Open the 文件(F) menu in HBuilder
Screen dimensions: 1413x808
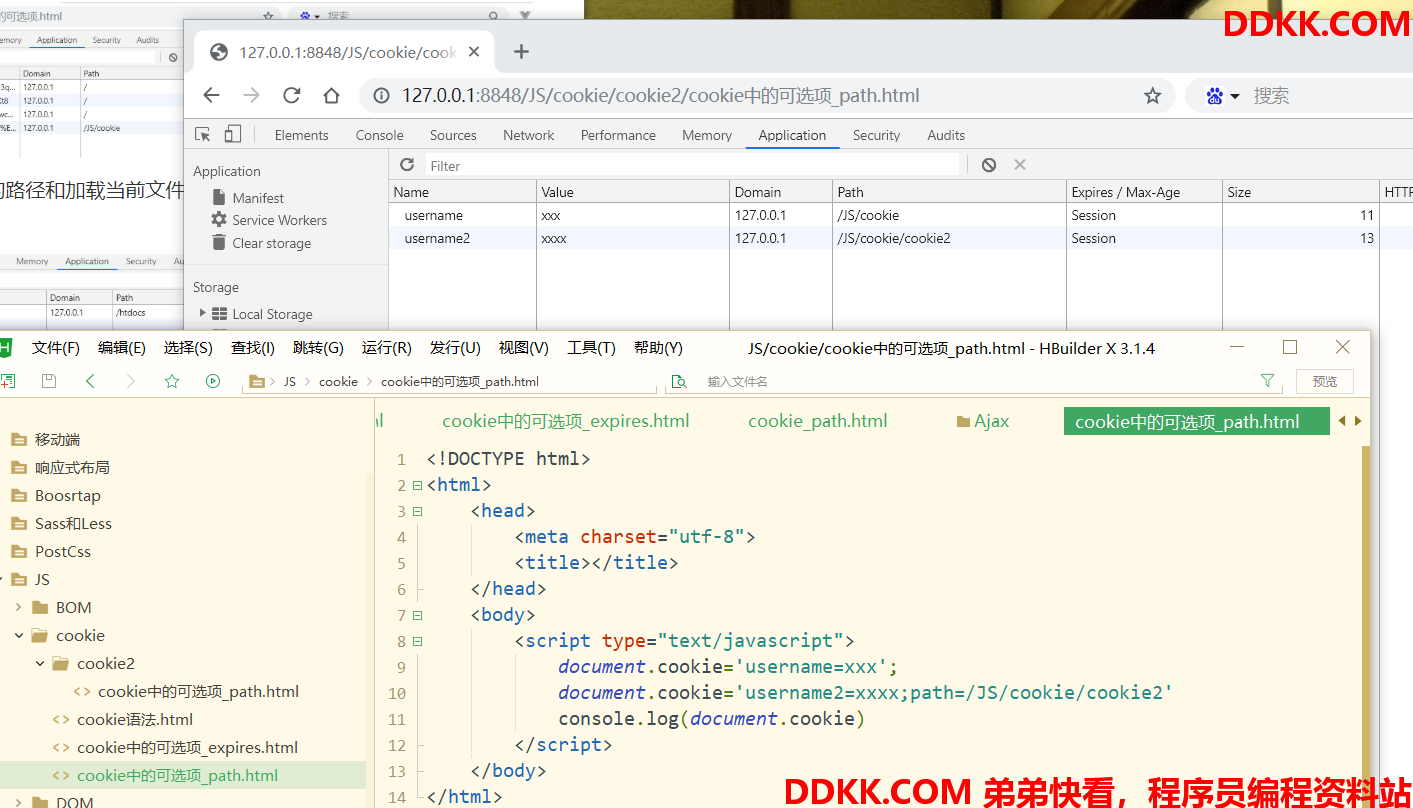(x=56, y=348)
